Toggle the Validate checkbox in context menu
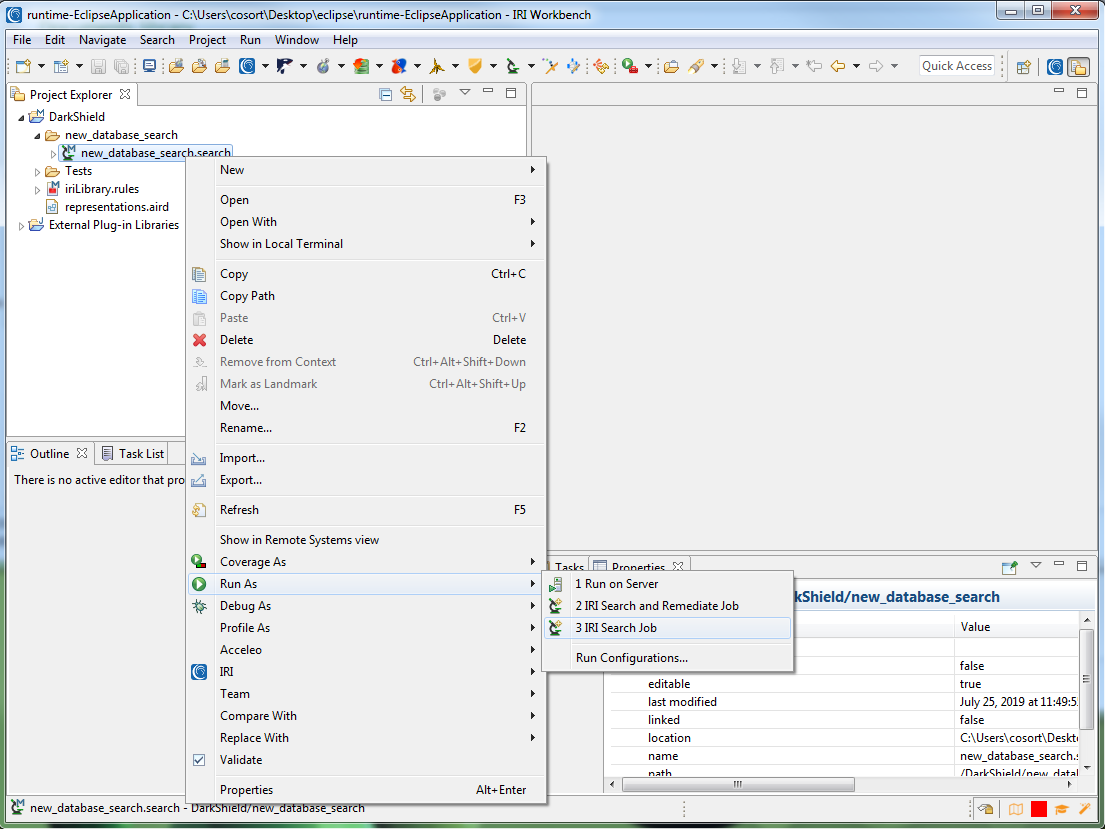The width and height of the screenshot is (1105, 829). [199, 760]
